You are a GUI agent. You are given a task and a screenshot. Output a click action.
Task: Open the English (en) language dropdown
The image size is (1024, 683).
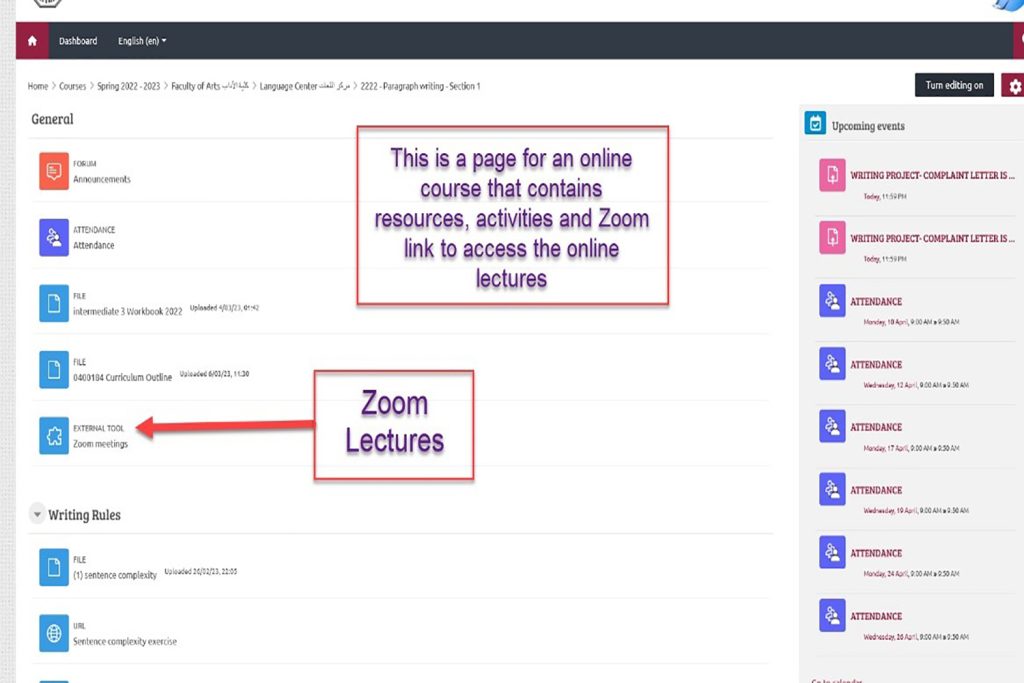point(142,40)
